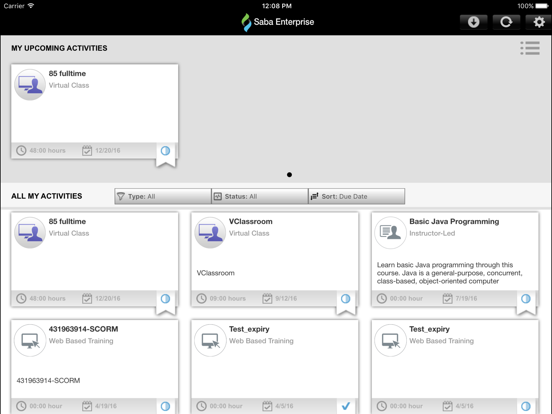This screenshot has width=552, height=414.
Task: Tap virtual class icon on VClassroom card
Action: (210, 233)
